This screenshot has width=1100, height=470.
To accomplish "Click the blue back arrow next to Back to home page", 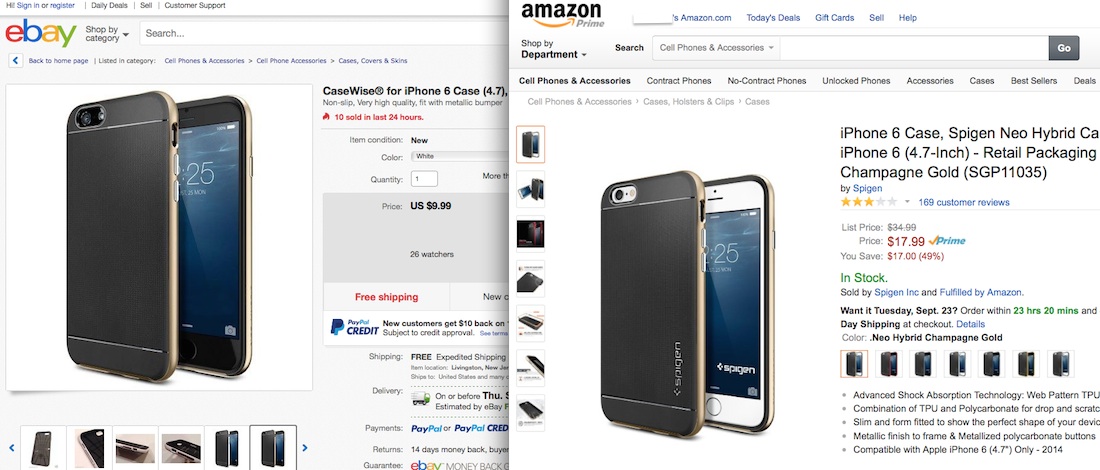I will coord(15,61).
